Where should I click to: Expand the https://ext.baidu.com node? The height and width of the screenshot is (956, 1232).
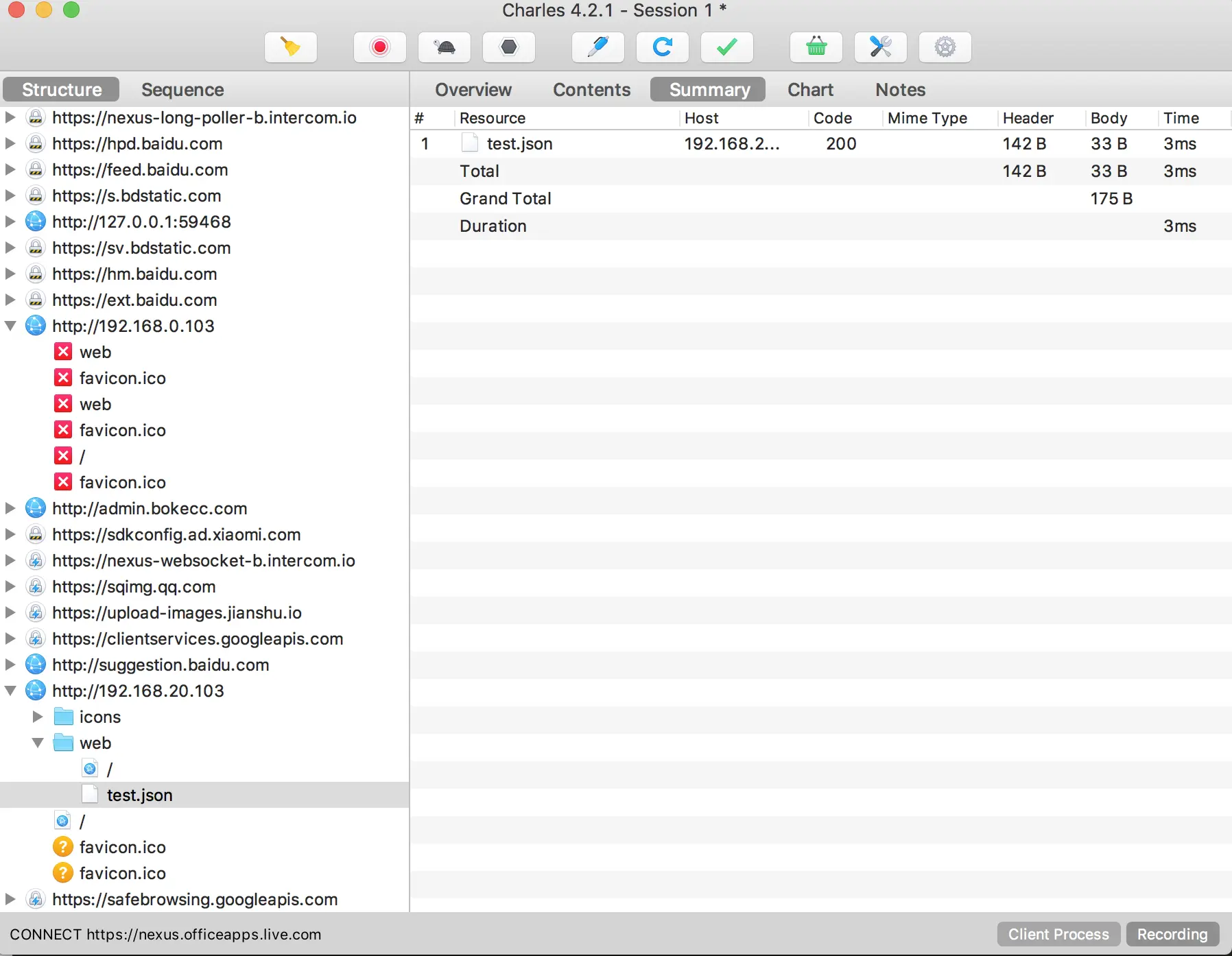(x=10, y=300)
